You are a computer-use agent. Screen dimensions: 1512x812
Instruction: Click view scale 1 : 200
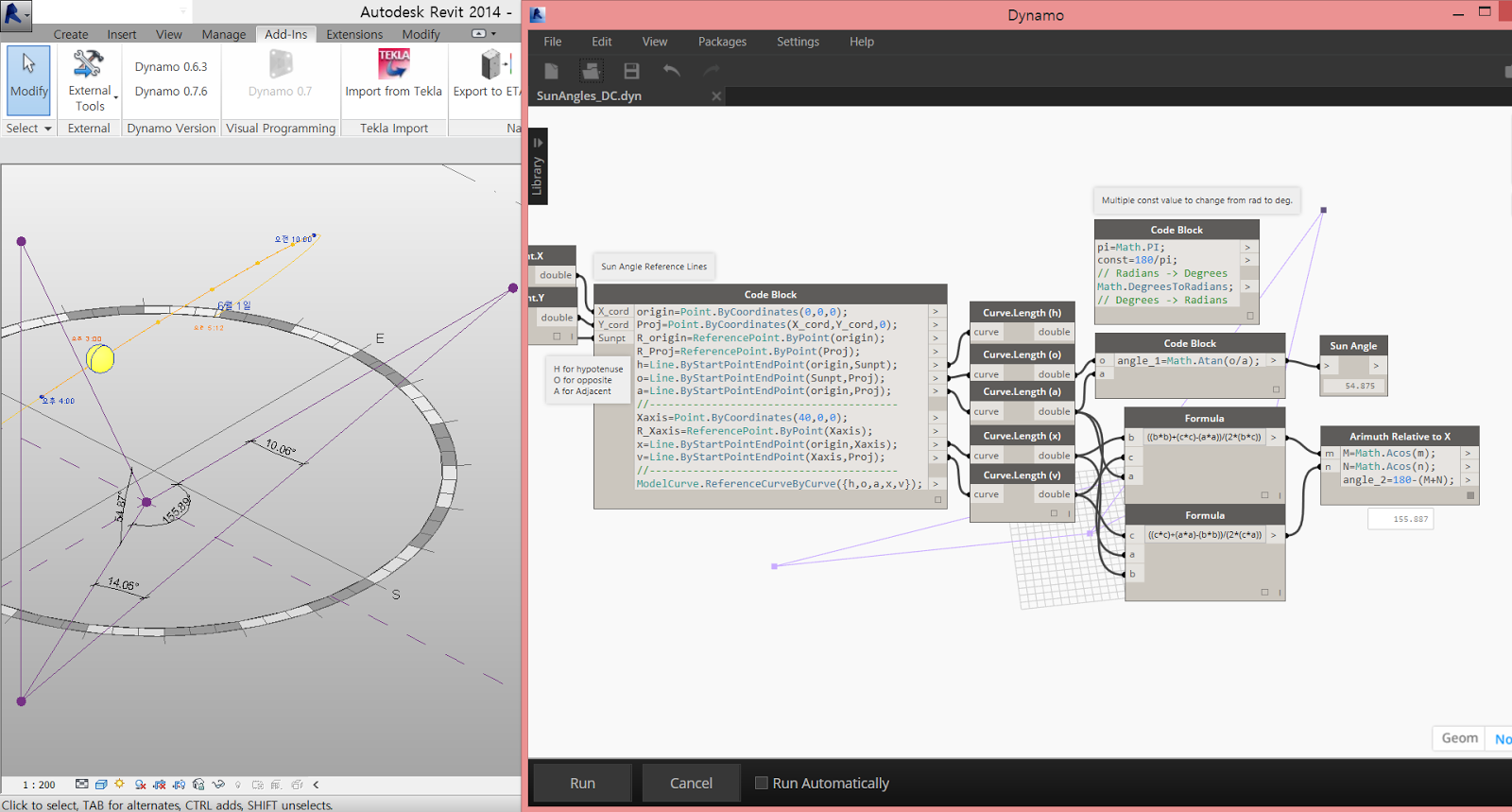point(39,785)
